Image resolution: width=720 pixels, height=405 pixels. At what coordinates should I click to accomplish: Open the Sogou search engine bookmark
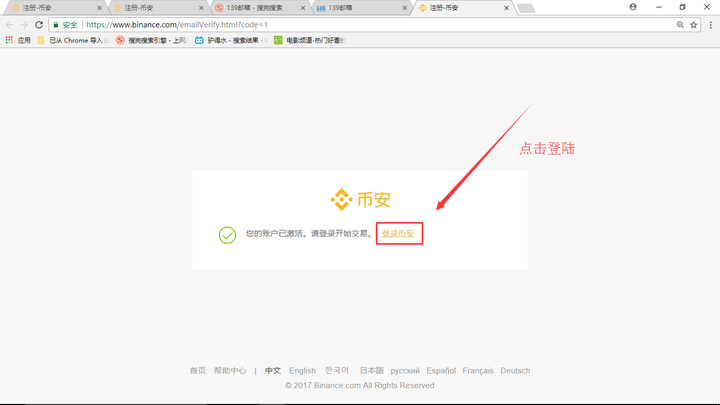click(x=151, y=40)
